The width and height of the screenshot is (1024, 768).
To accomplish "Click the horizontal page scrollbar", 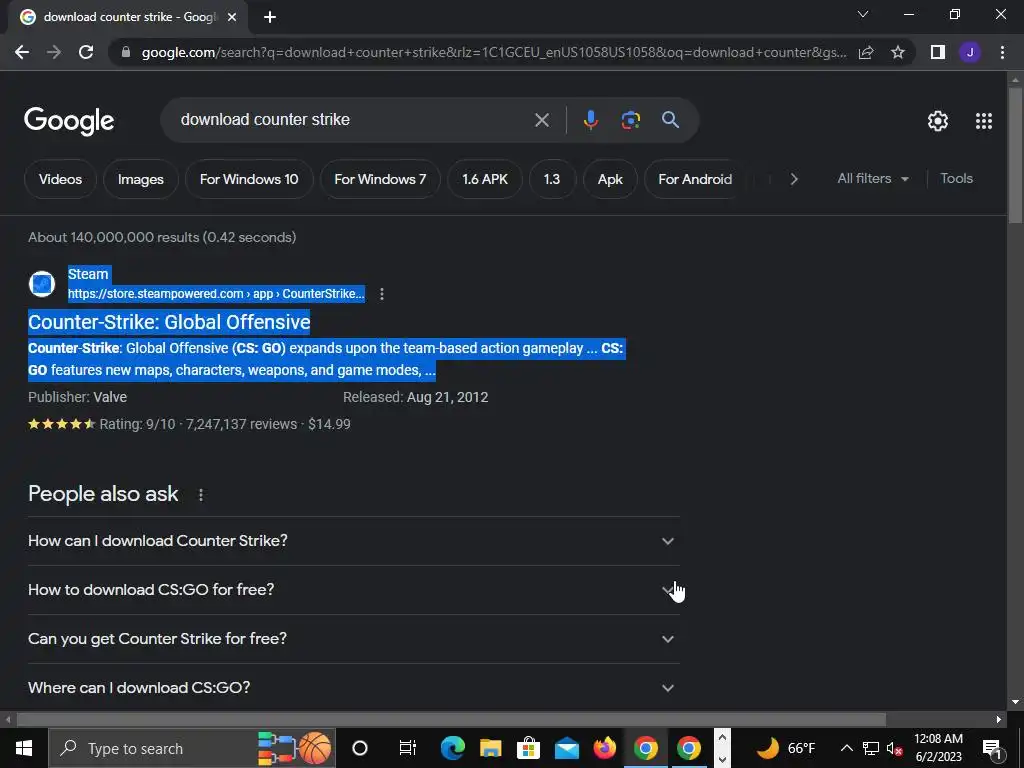I will pos(451,719).
